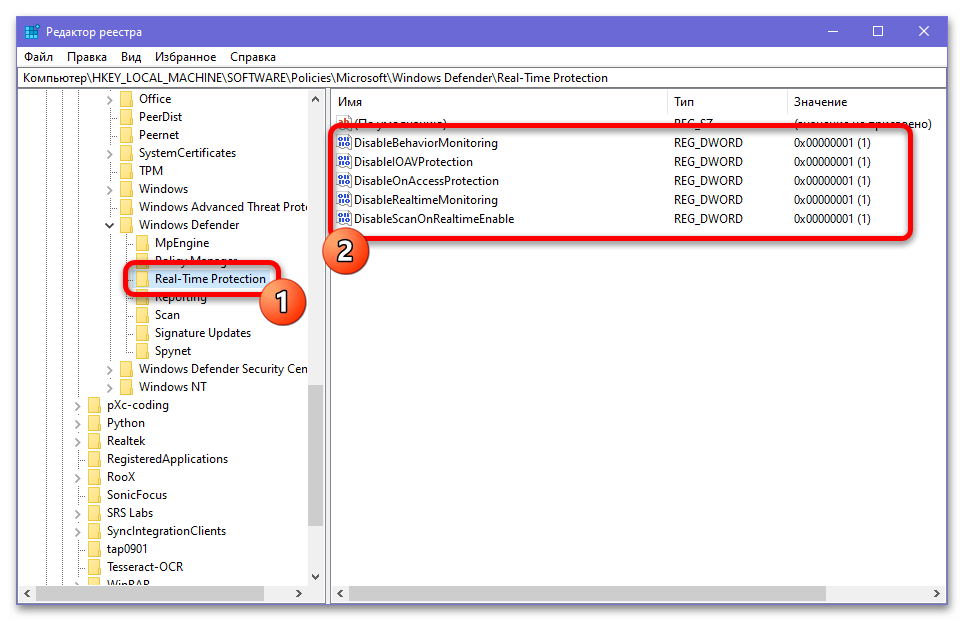Viewport: 964px width, 621px height.
Task: Sort values by the Тип column header
Action: (x=727, y=102)
